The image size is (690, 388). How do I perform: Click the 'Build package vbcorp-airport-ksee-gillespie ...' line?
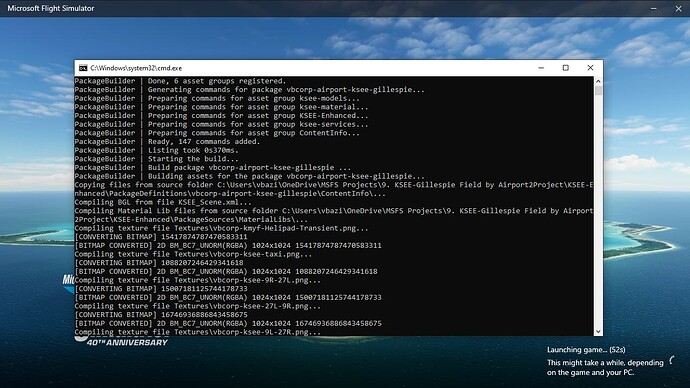213,168
